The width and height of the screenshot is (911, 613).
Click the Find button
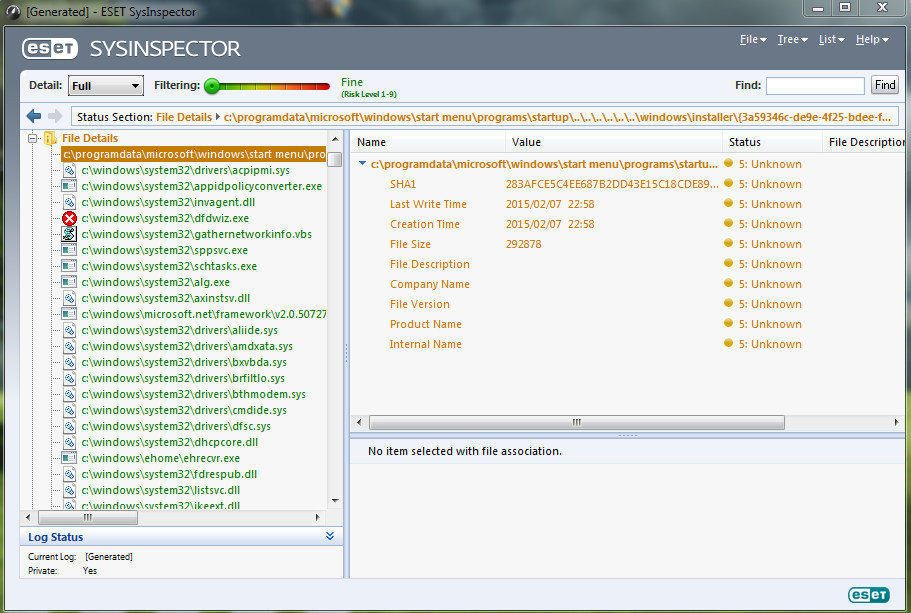884,86
